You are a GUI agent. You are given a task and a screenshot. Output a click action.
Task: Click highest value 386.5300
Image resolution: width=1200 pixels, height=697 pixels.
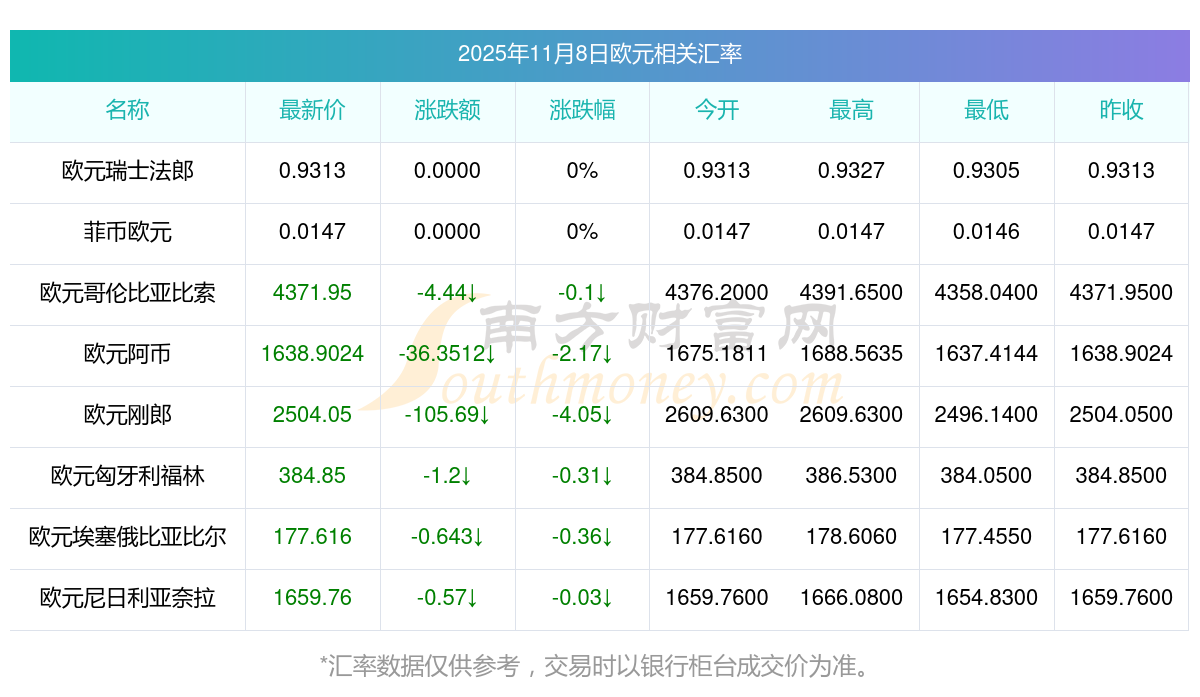tap(851, 476)
